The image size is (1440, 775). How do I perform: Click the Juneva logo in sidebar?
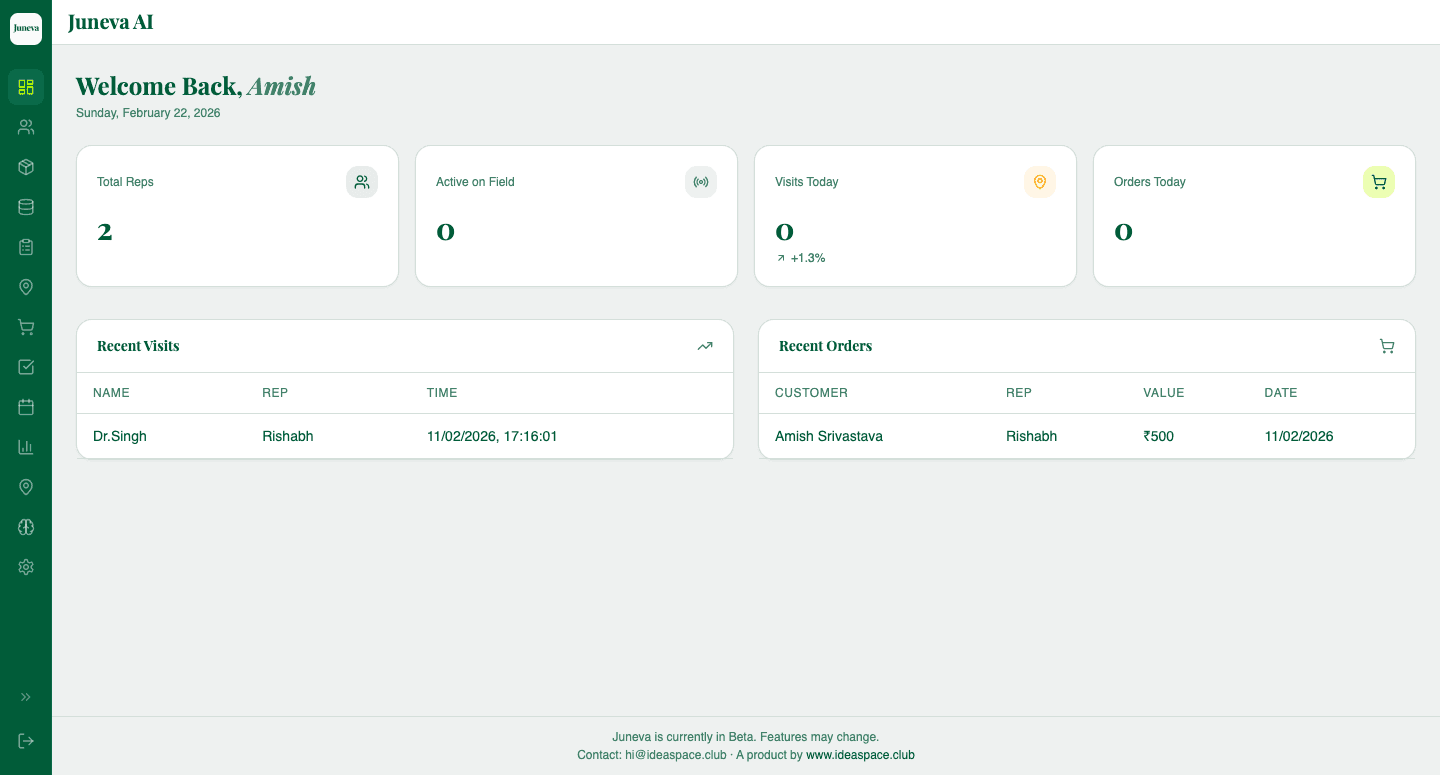coord(26,28)
